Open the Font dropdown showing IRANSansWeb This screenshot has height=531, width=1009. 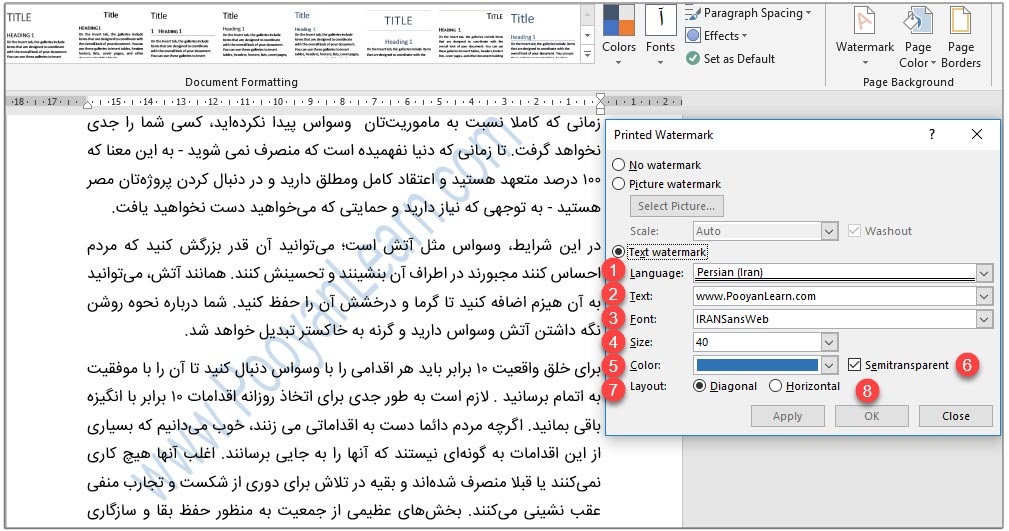985,319
